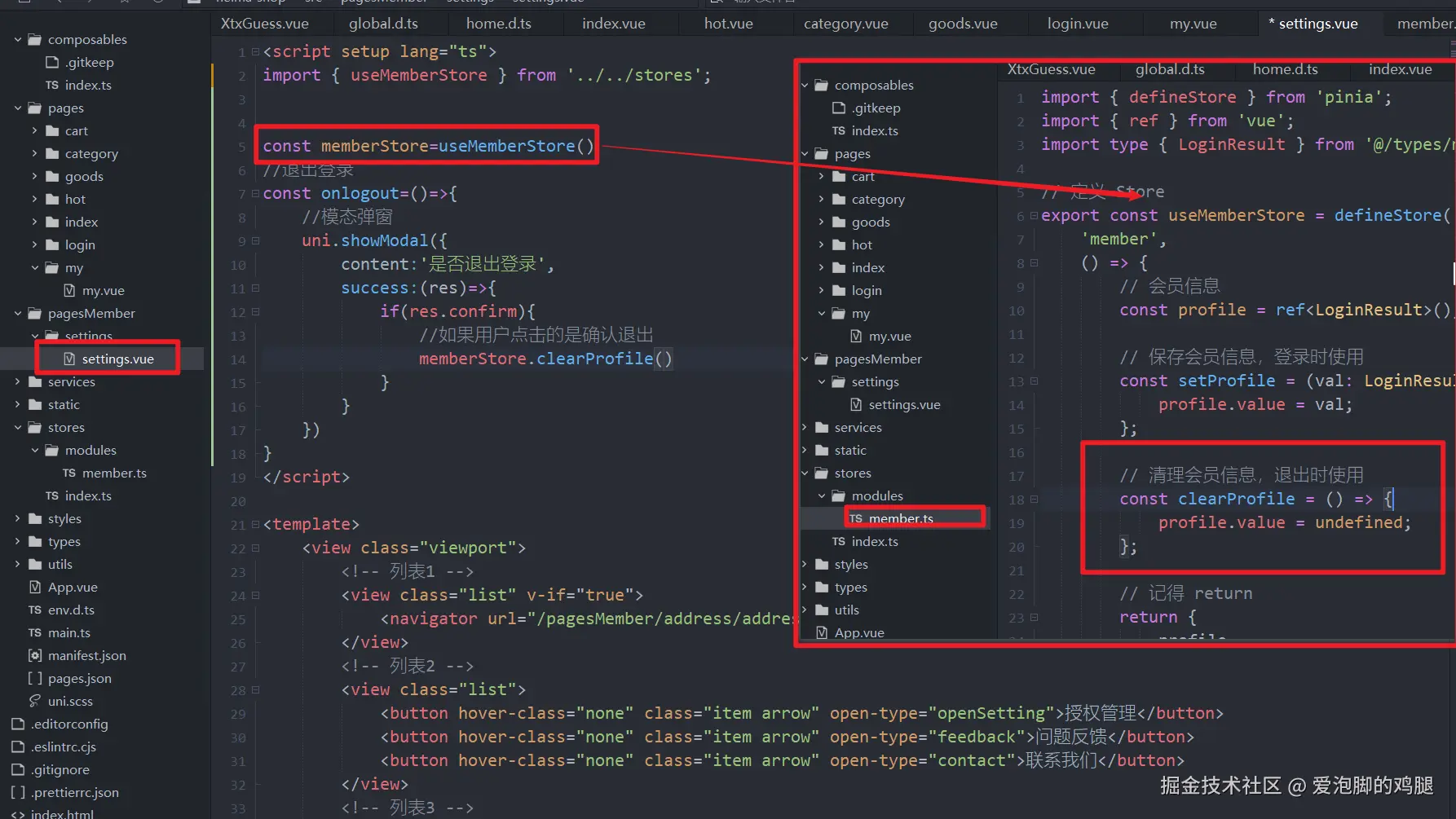Fold the uni.showModal block at line 9
Viewport: 1456px width, 819px height.
[255, 241]
